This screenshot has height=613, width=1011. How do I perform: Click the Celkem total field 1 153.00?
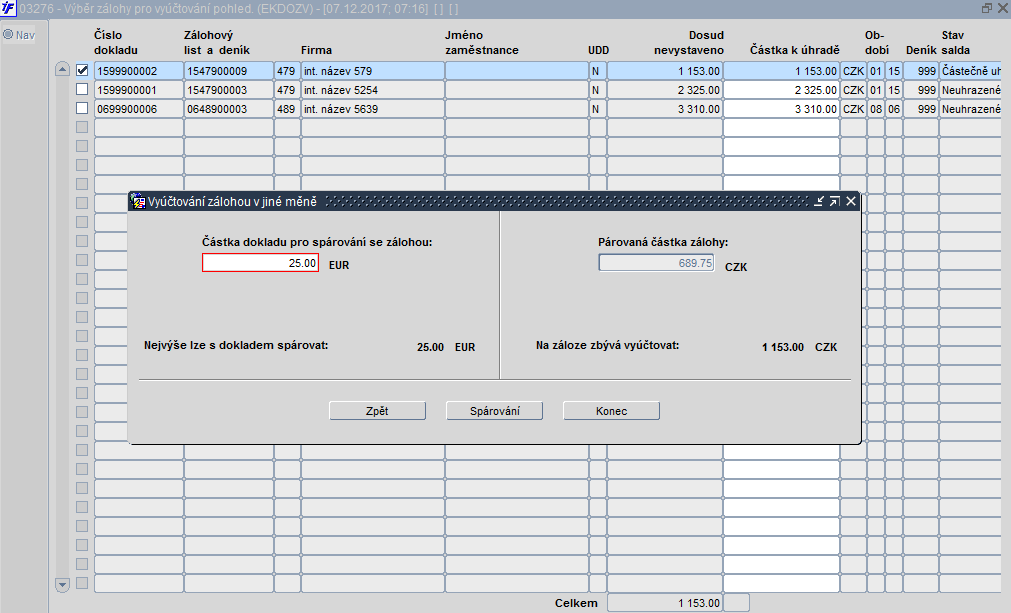[x=665, y=603]
